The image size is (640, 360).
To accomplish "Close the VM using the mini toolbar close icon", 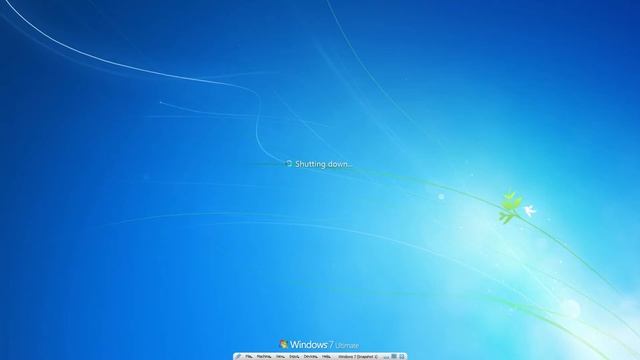I will 402,356.
